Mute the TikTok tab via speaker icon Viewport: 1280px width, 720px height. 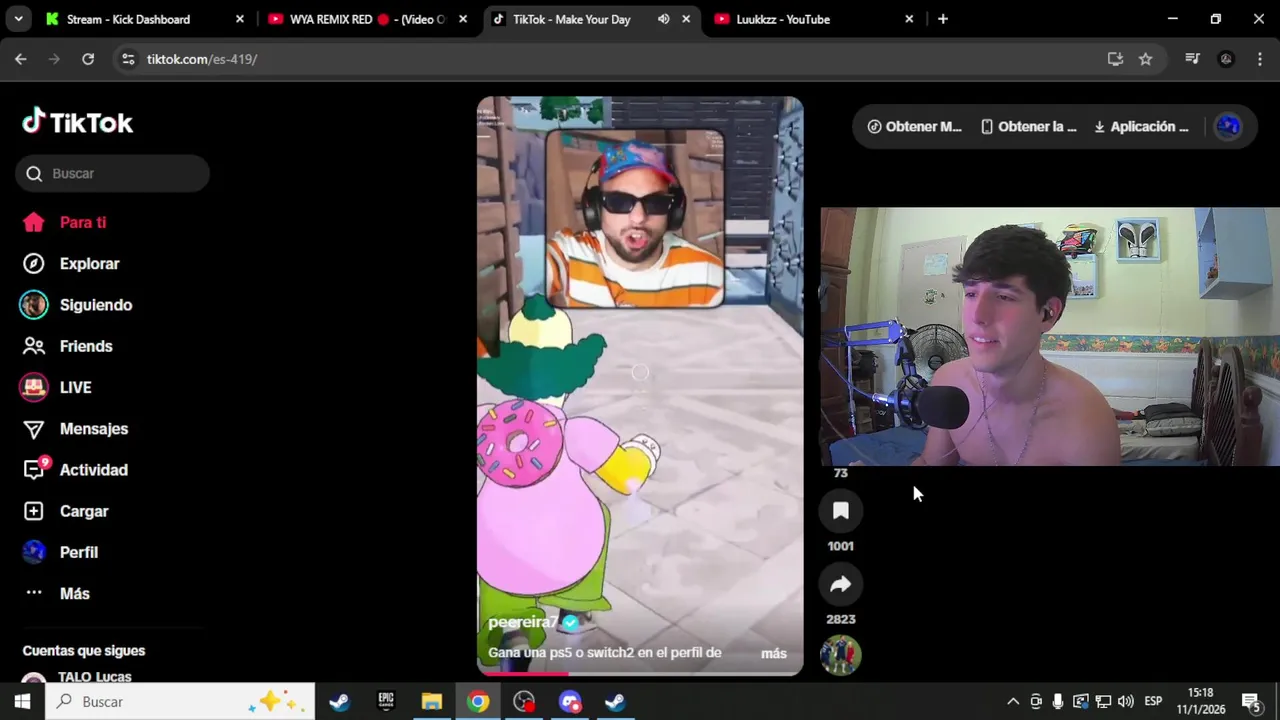pyautogui.click(x=663, y=19)
